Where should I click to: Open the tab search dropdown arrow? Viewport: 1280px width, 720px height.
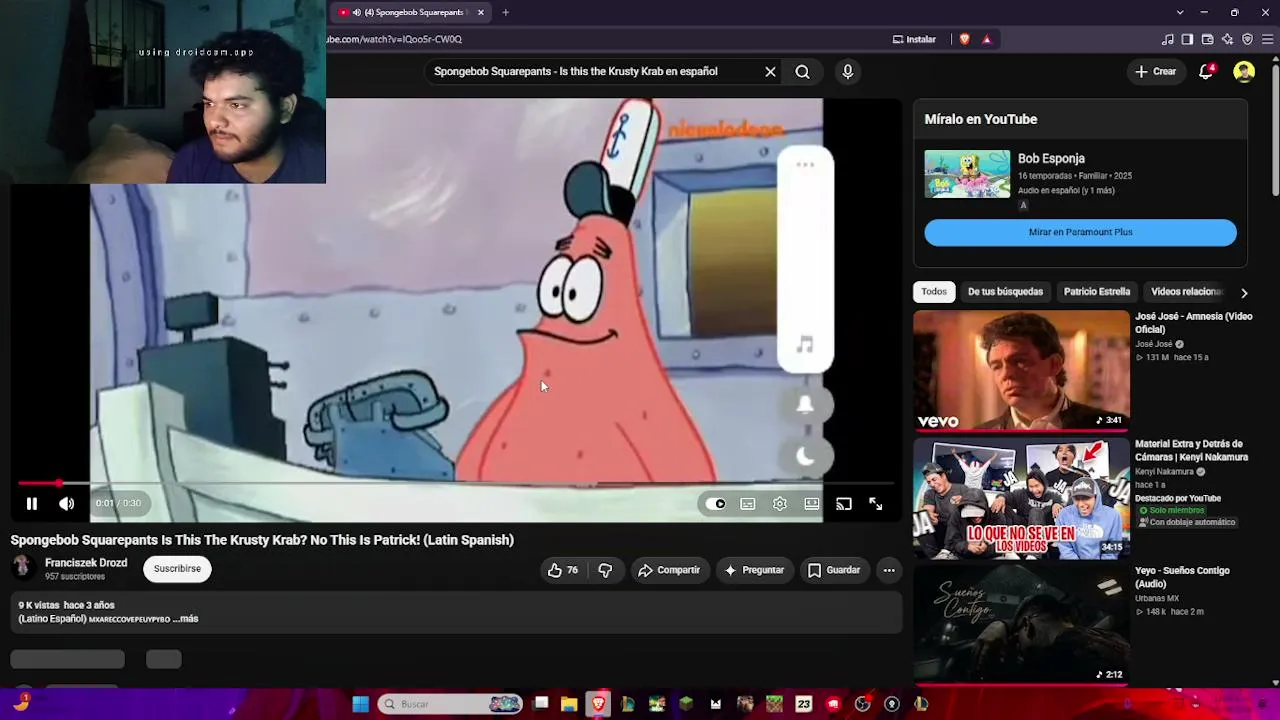click(x=1180, y=12)
